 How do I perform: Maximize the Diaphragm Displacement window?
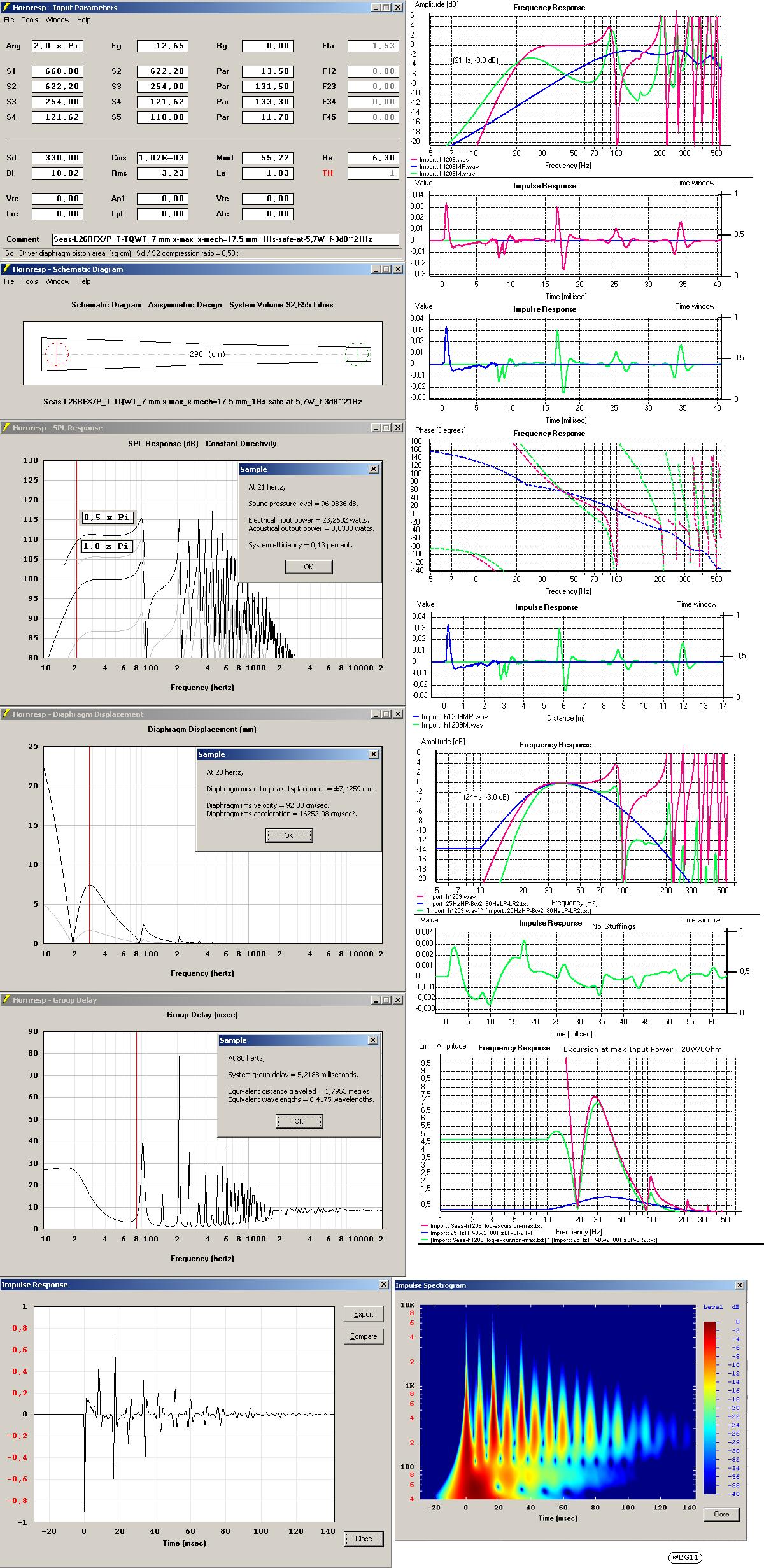[x=386, y=714]
